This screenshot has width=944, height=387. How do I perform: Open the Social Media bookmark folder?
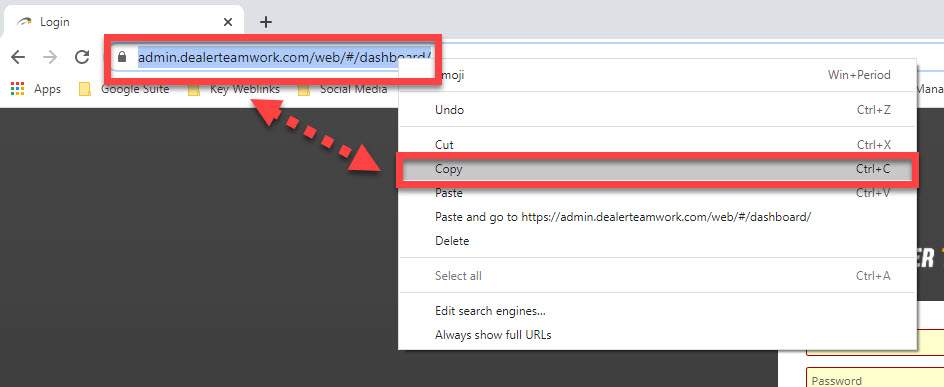[x=343, y=89]
